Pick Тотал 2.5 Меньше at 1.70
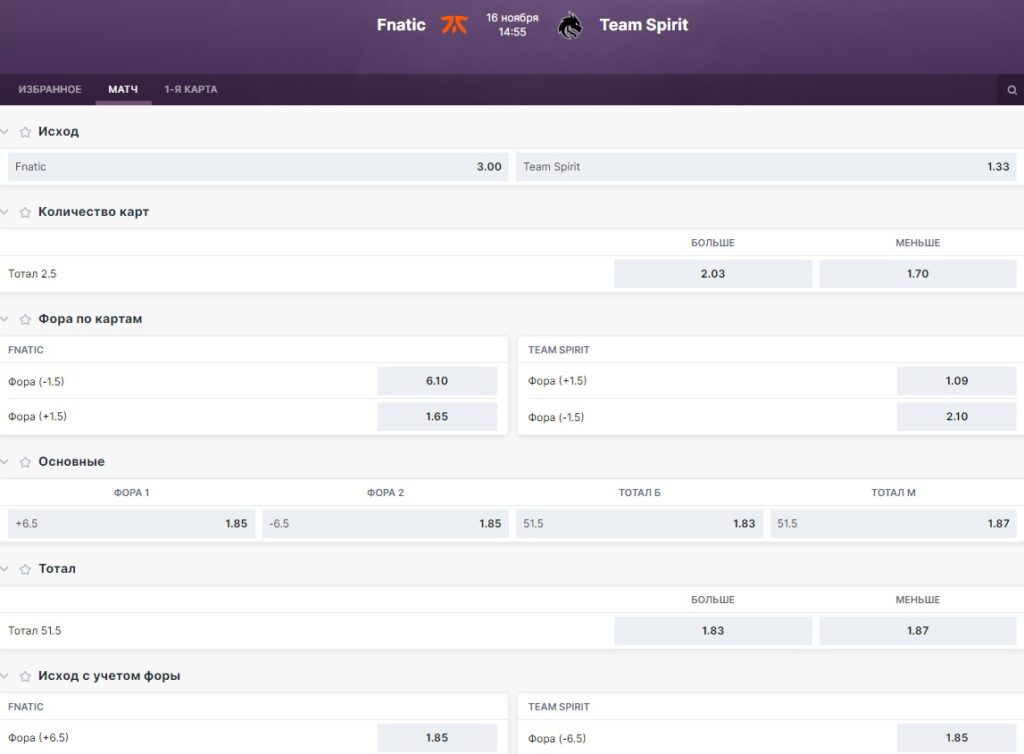Screen dimensions: 1024x754 click(918, 274)
